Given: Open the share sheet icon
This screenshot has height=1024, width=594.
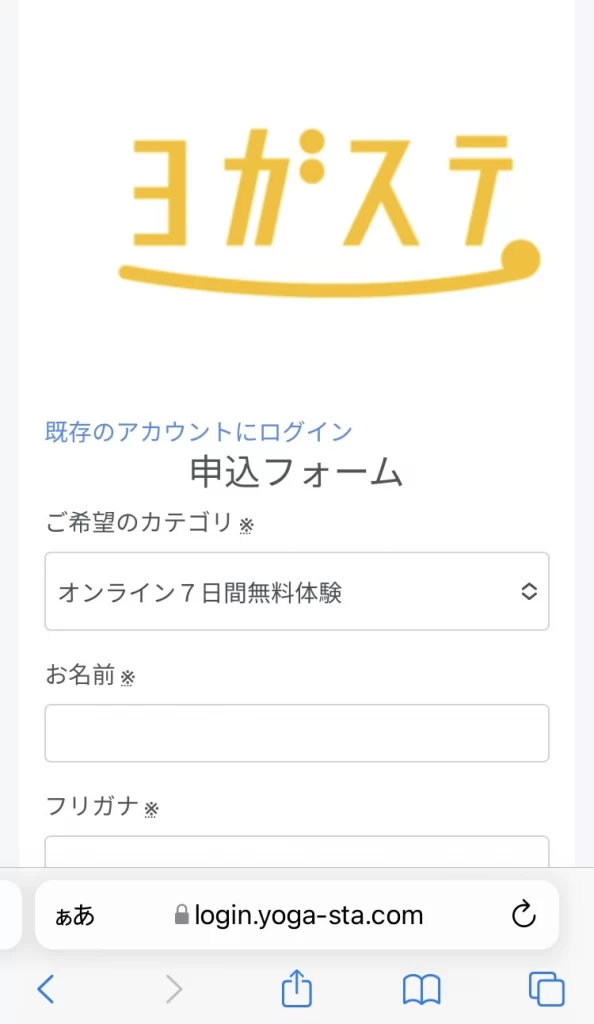Looking at the screenshot, I should 297,987.
